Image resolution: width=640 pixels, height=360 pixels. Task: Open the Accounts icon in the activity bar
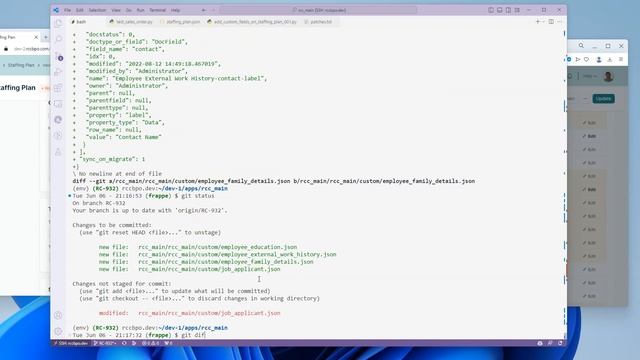(x=58, y=315)
